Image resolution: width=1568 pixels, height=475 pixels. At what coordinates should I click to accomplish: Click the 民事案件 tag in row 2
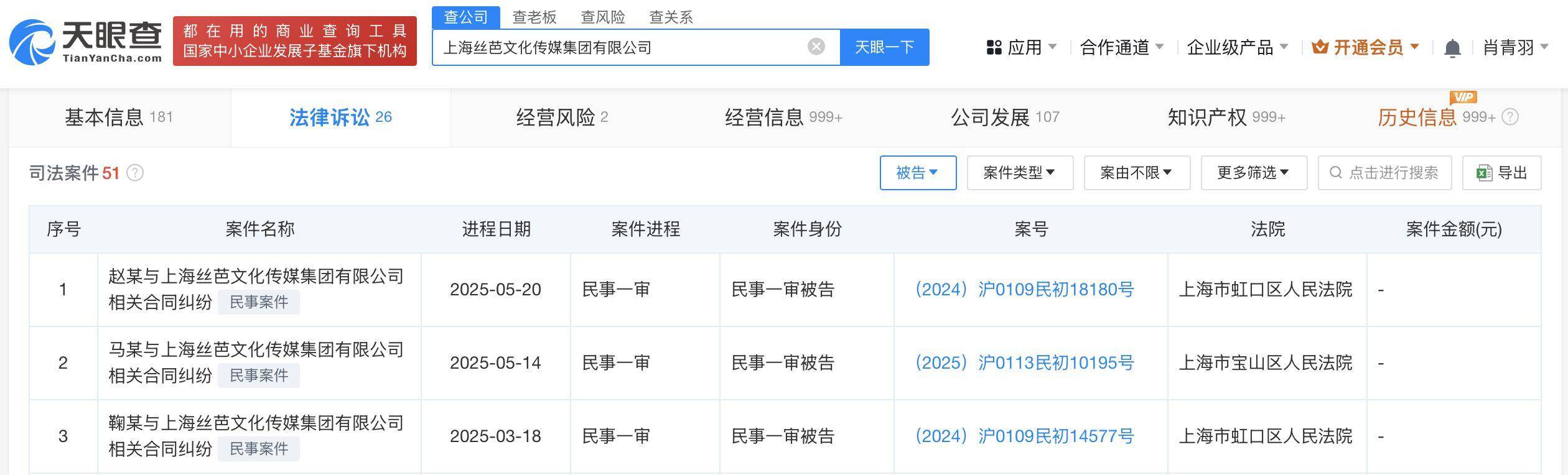click(x=259, y=376)
